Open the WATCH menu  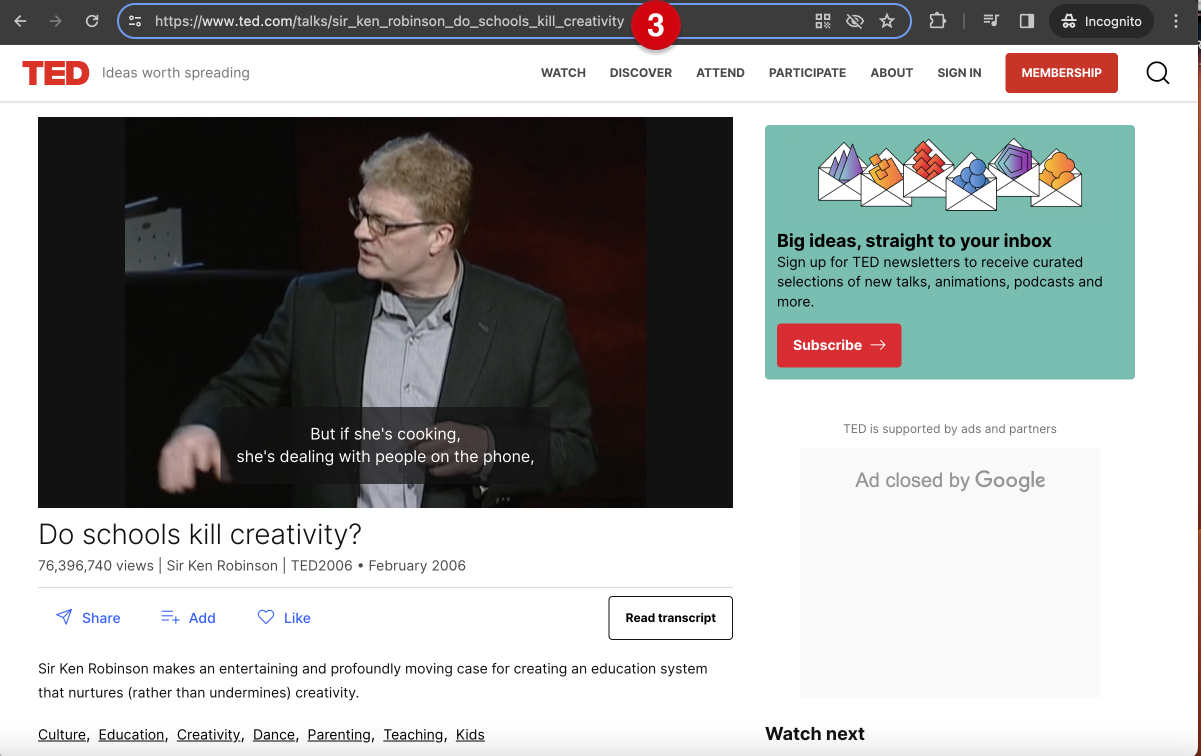(x=563, y=73)
